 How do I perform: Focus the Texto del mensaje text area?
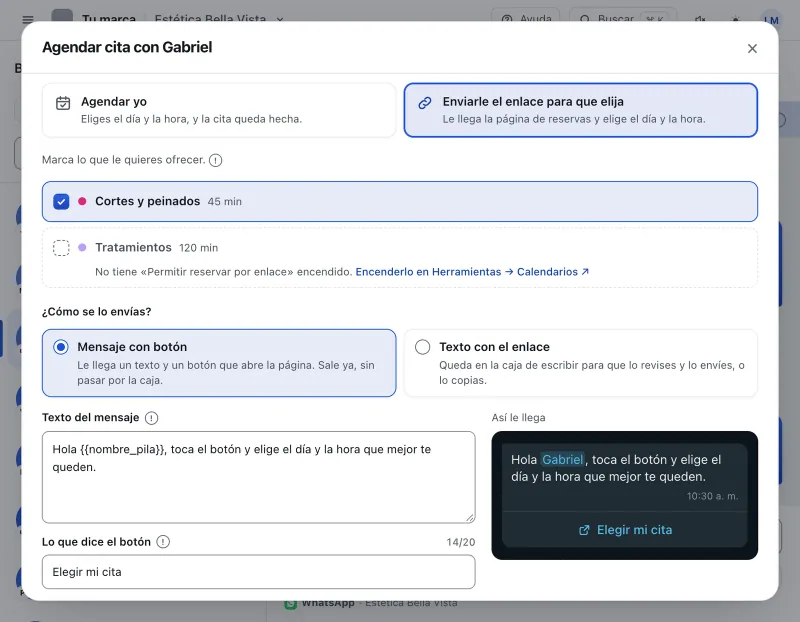(x=259, y=477)
